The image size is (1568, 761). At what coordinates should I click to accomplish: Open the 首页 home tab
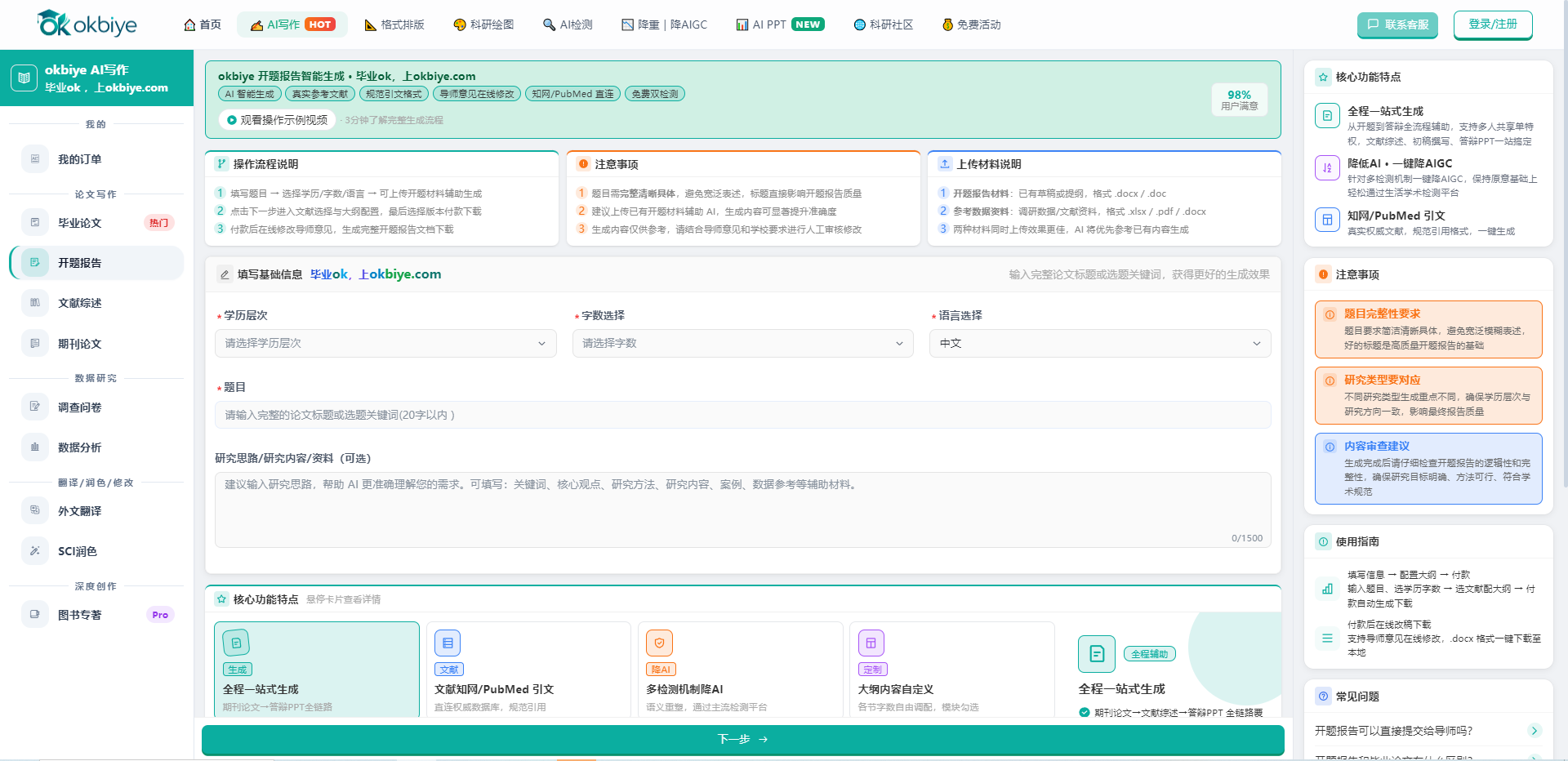(x=203, y=24)
